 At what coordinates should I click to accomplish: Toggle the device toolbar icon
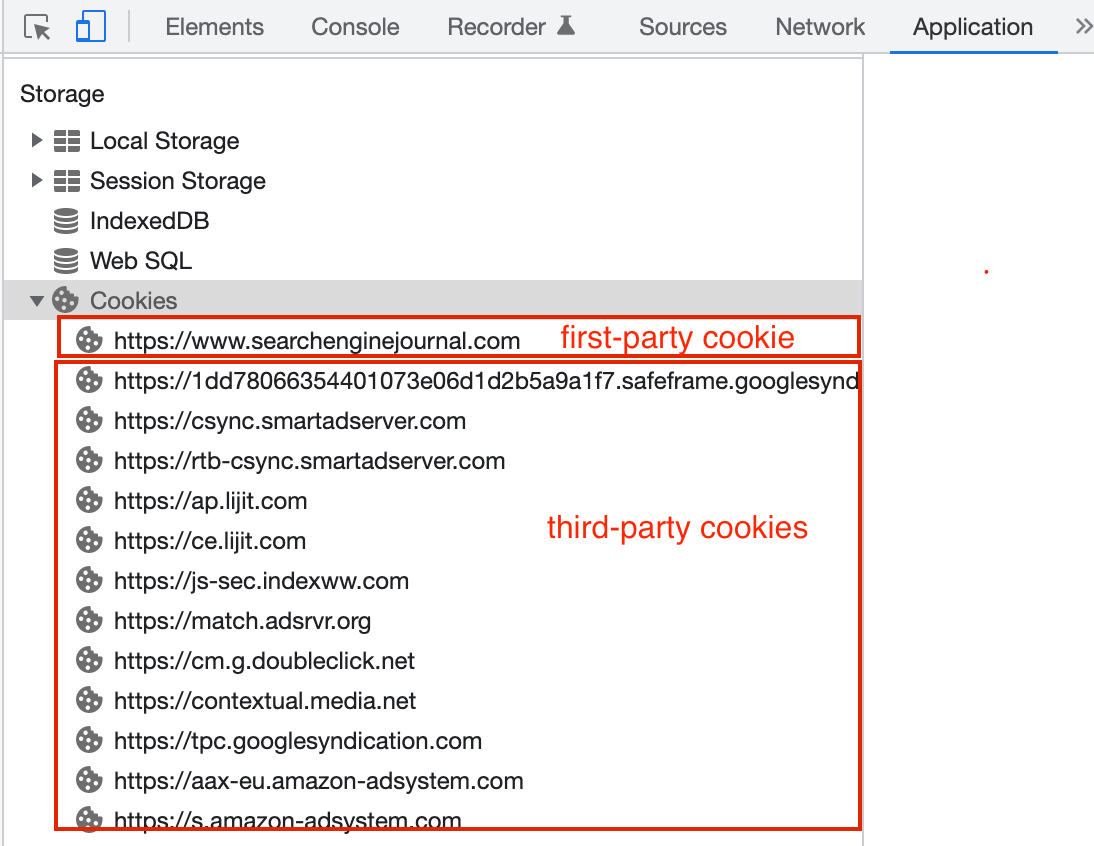pyautogui.click(x=90, y=27)
